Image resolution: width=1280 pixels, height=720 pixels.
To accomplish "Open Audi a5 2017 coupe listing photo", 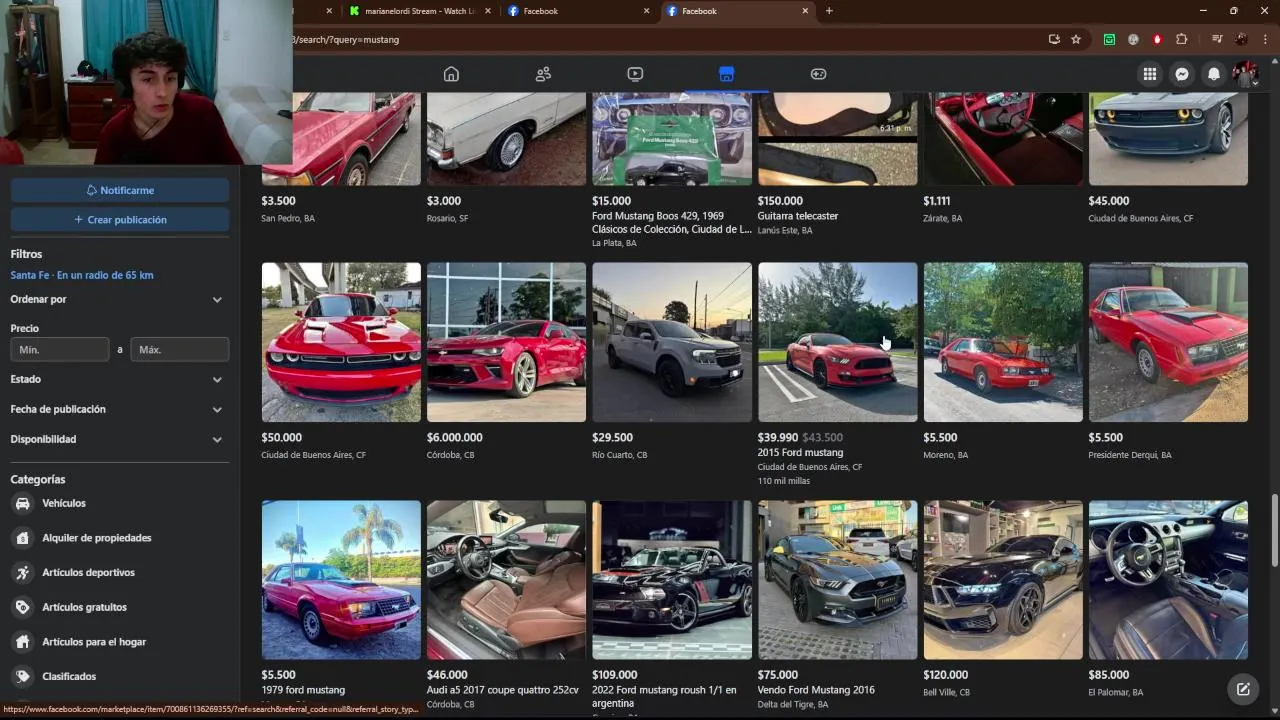I will click(x=506, y=580).
